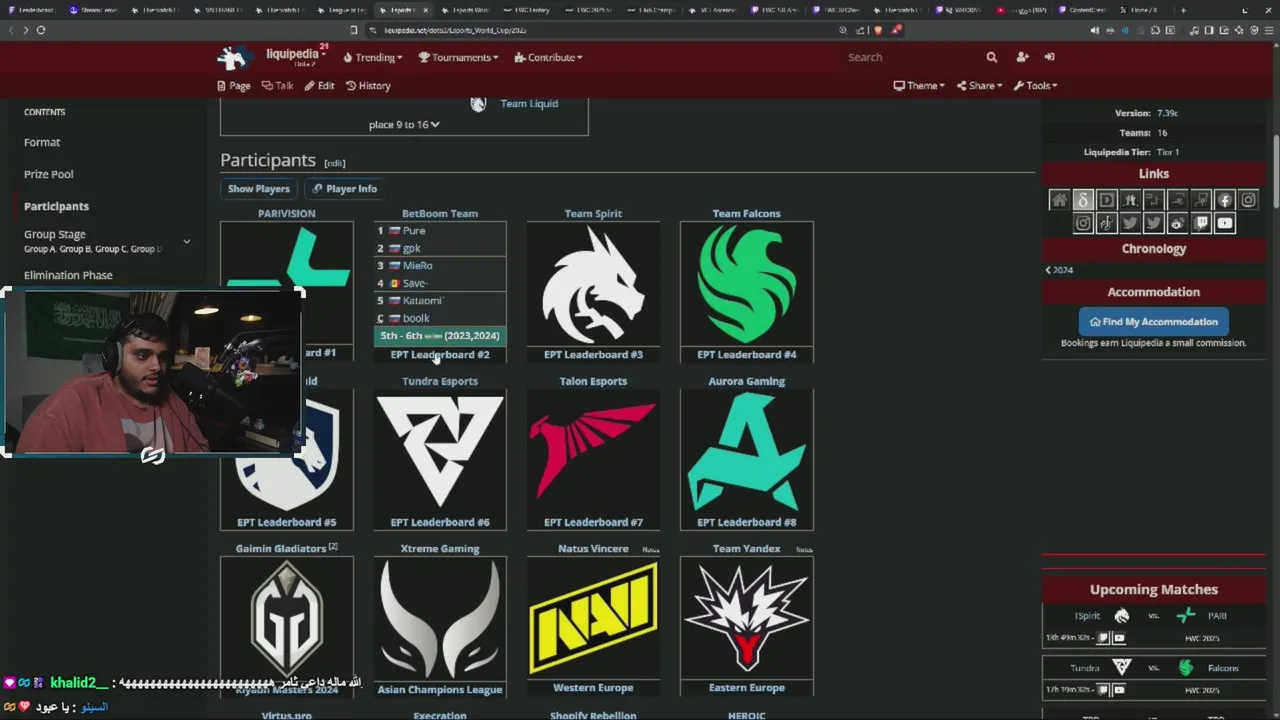Toggle the Player Info button
Image resolution: width=1280 pixels, height=720 pixels.
344,188
